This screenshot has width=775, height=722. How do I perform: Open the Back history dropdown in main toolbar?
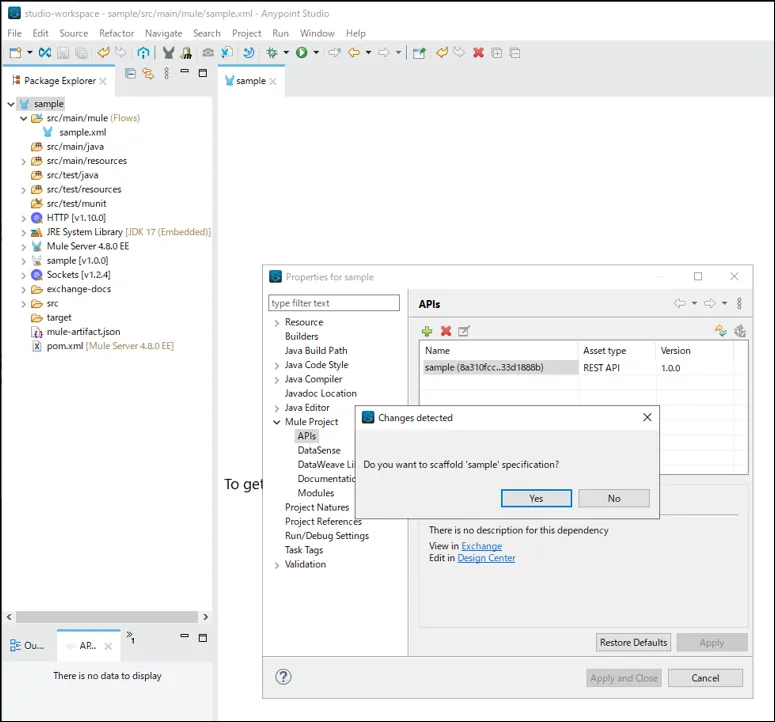click(368, 52)
